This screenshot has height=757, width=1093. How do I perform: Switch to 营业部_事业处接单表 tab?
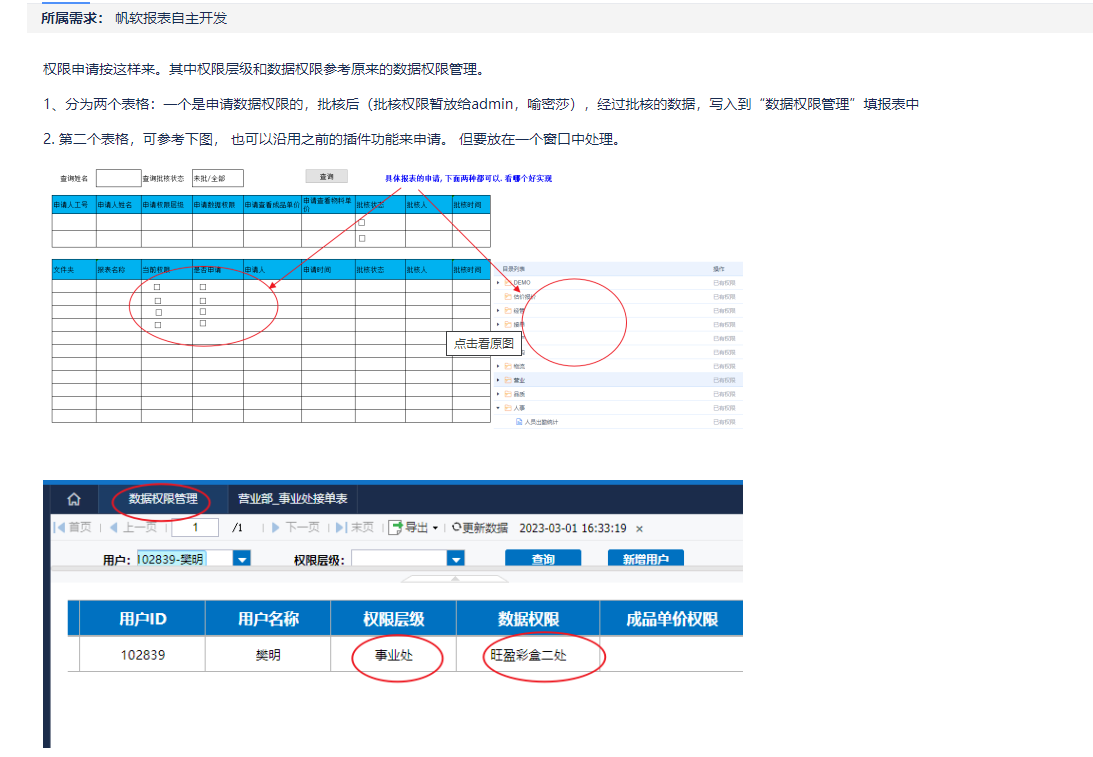coord(293,499)
